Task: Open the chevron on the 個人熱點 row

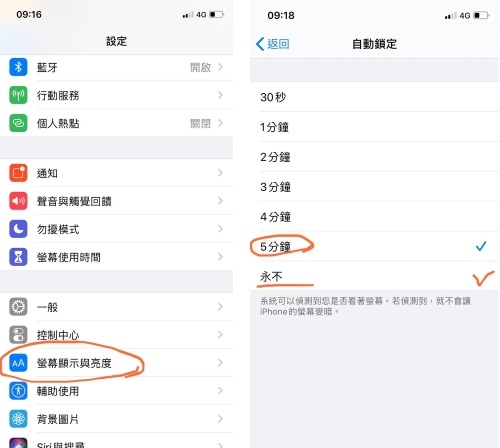Action: [220, 123]
